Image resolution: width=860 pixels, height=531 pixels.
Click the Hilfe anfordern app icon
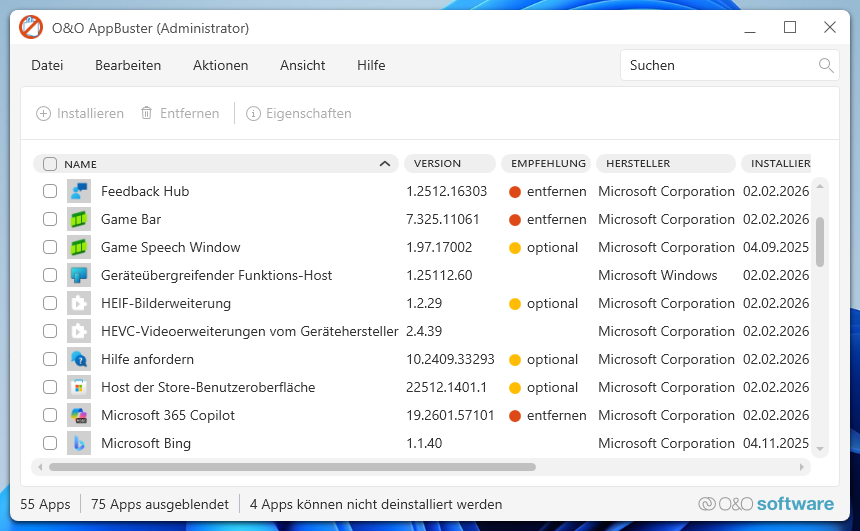tap(79, 359)
